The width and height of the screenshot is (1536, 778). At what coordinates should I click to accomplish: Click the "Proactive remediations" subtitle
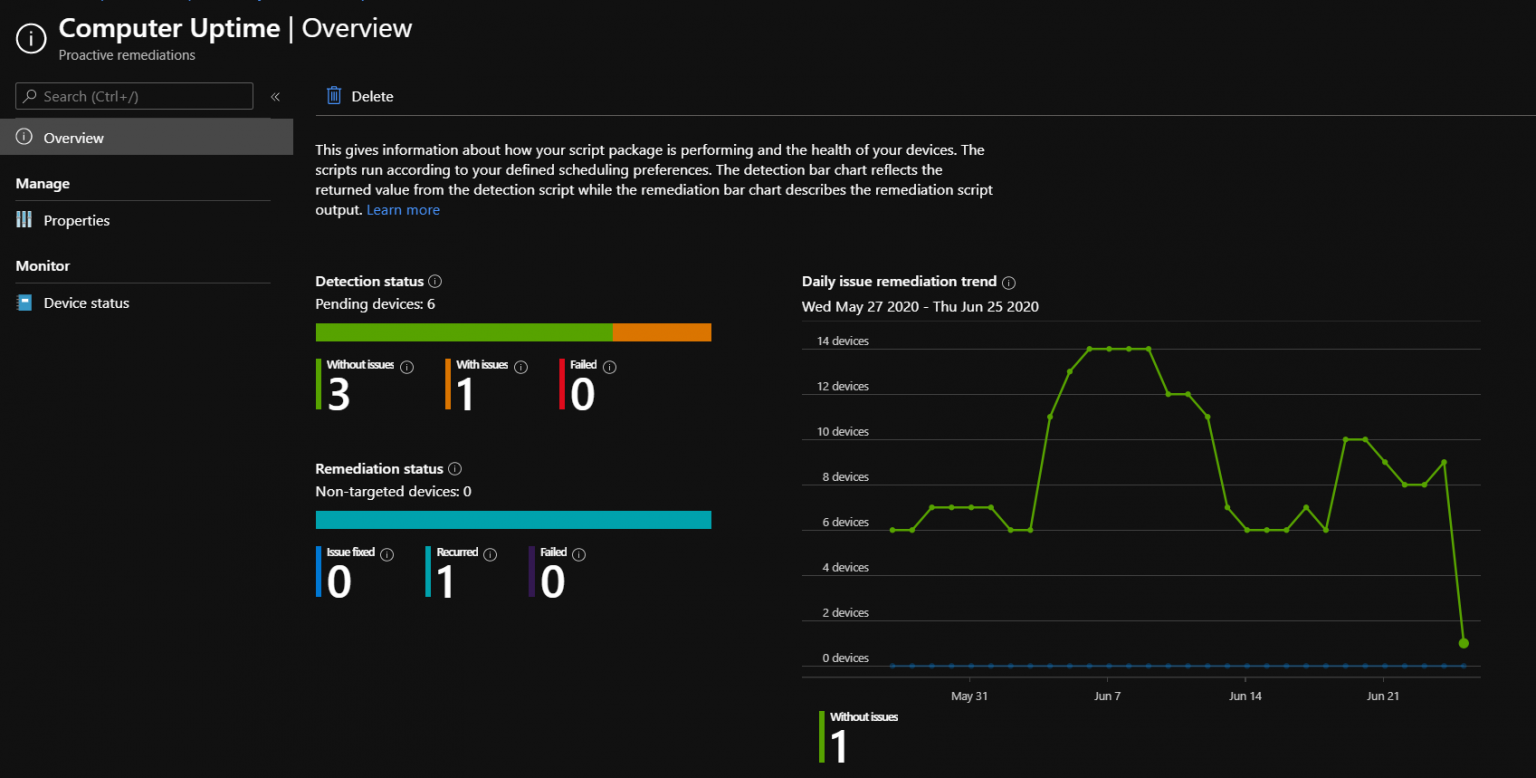click(x=127, y=55)
